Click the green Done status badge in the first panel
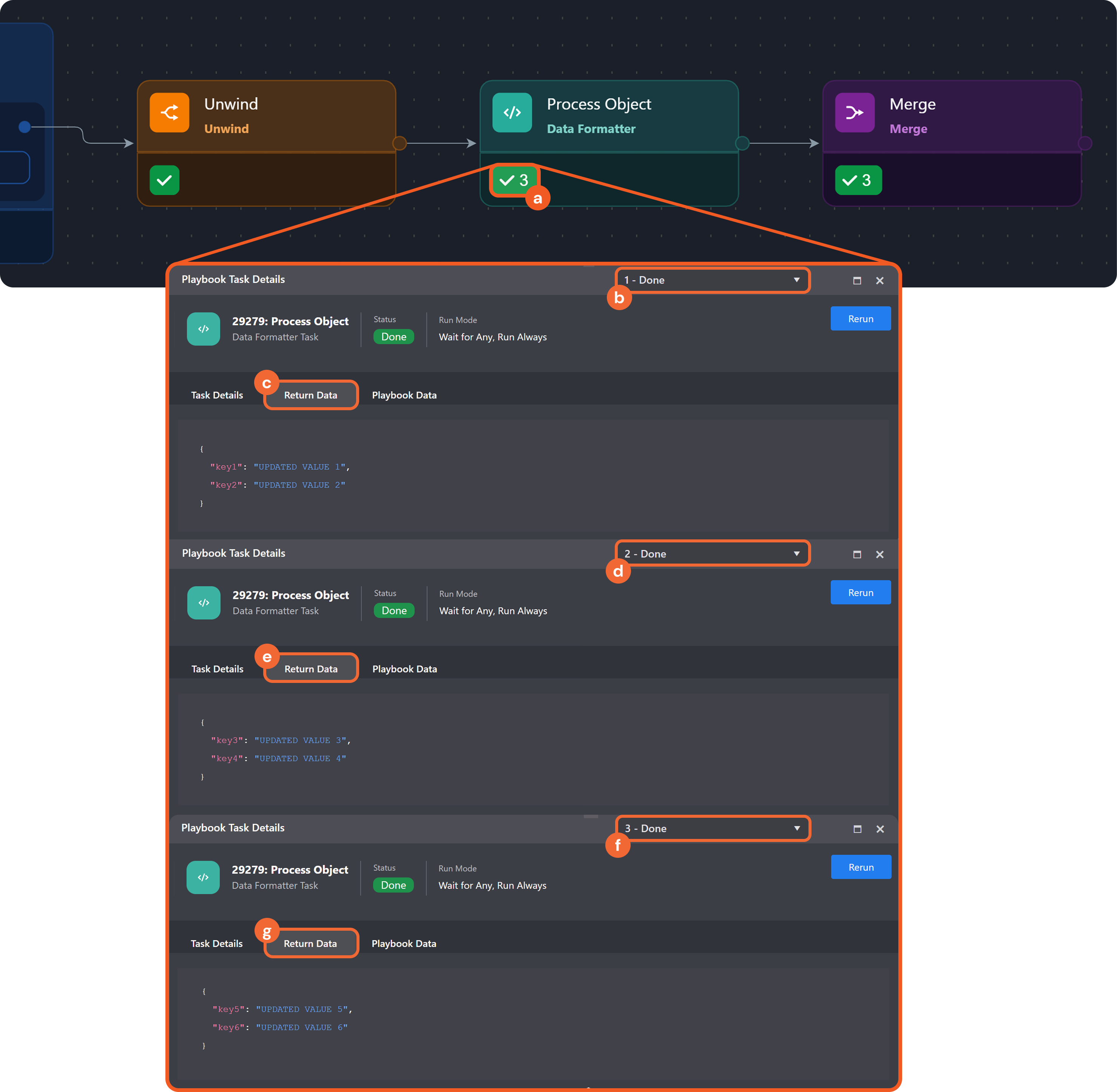Screen dimensions: 1117x1092 pos(393,337)
